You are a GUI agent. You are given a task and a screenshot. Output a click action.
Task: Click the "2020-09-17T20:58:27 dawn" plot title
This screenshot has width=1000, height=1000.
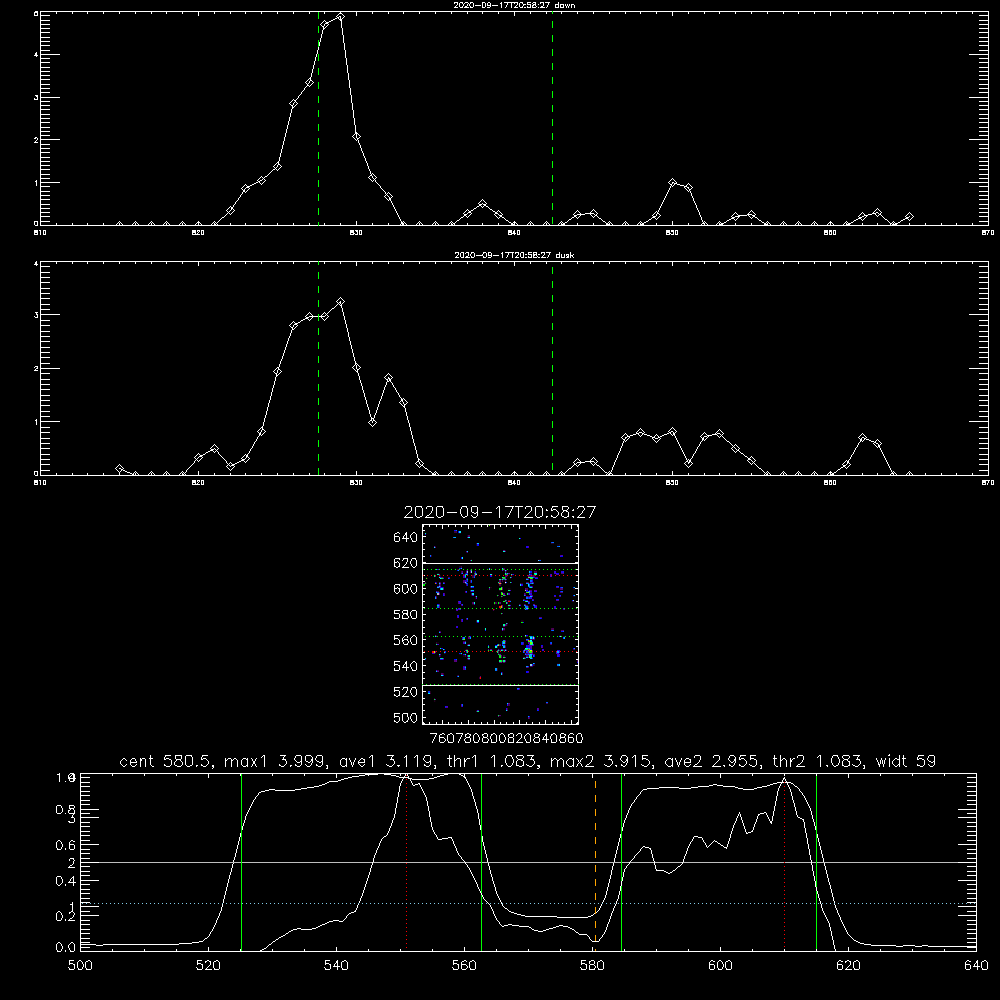(514, 5)
